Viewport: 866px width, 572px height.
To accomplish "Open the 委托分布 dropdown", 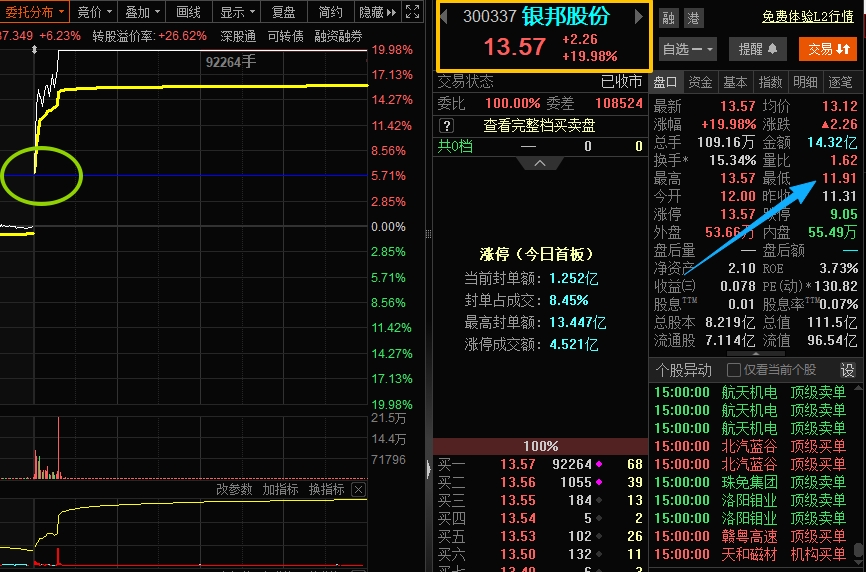I will tap(34, 12).
